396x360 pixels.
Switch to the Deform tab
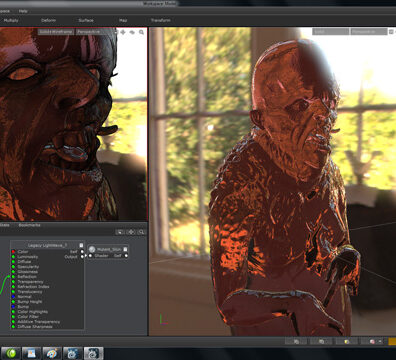[48, 20]
